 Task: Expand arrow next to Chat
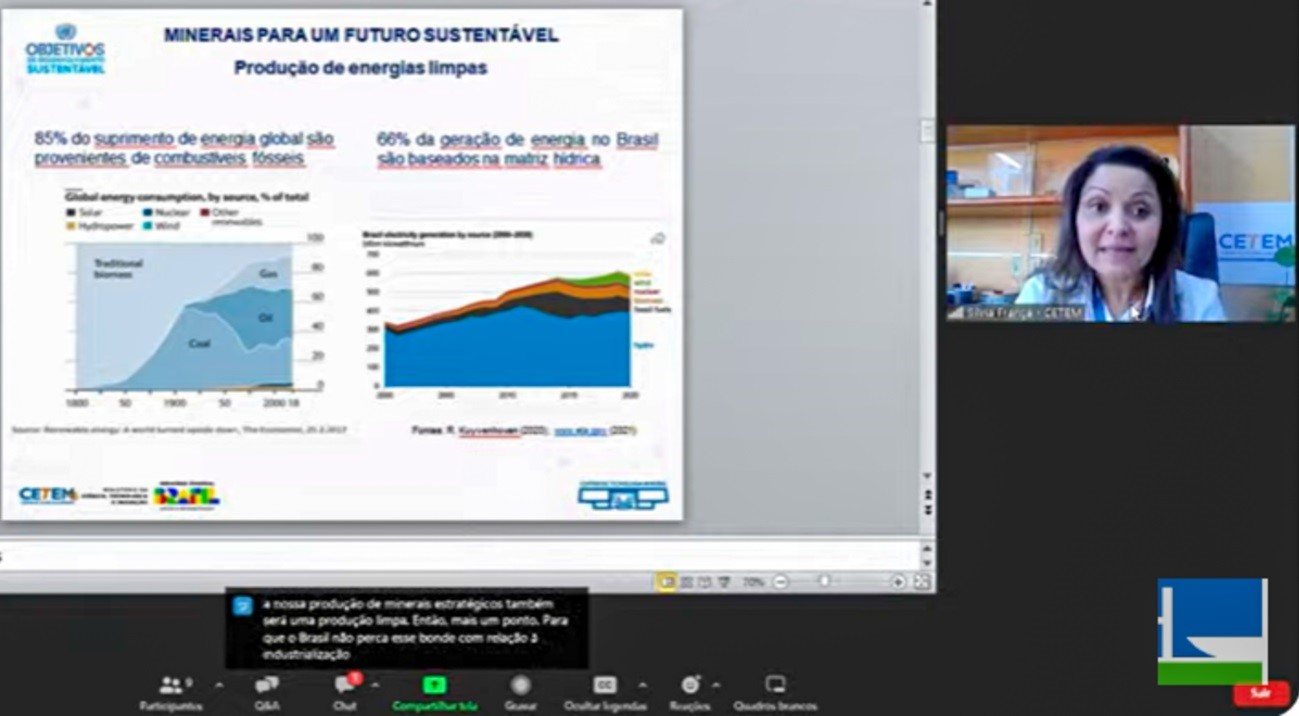[x=375, y=685]
